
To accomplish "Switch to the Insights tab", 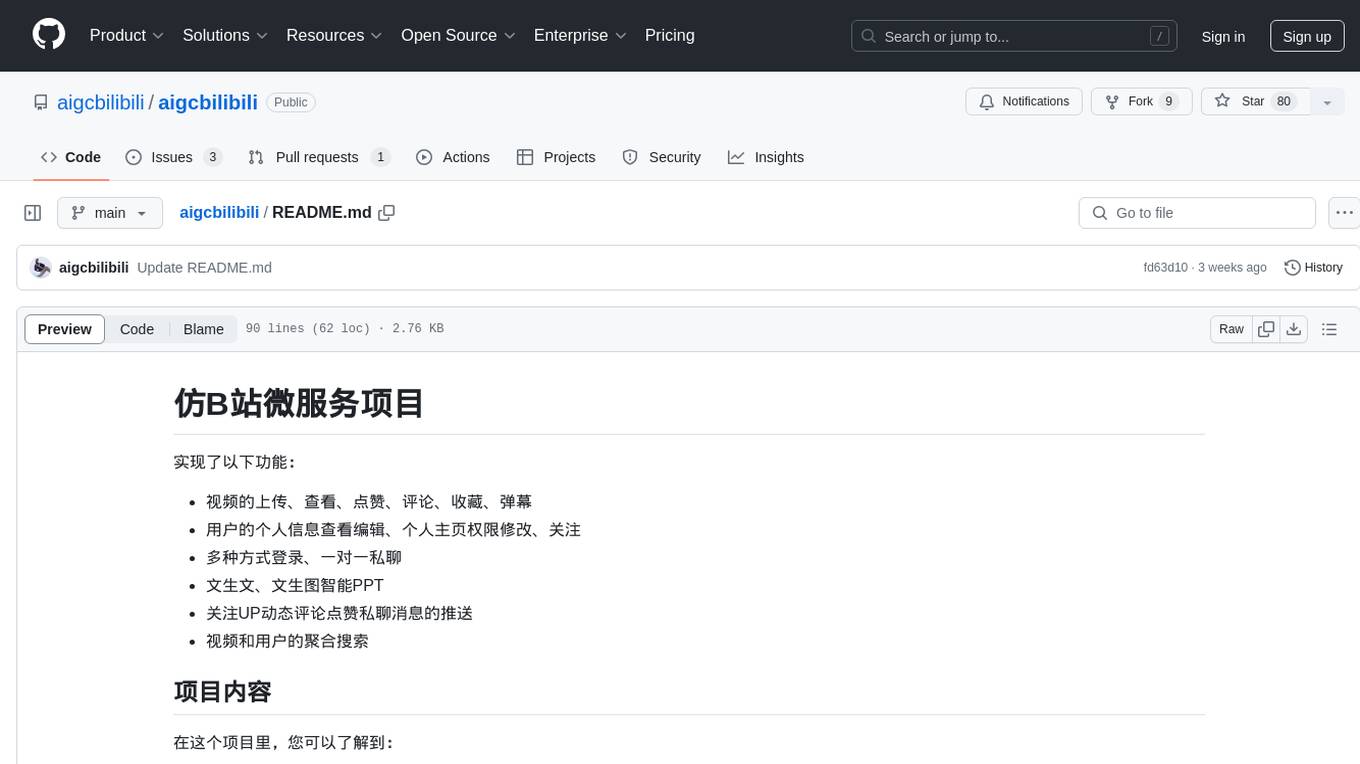I will 766,157.
